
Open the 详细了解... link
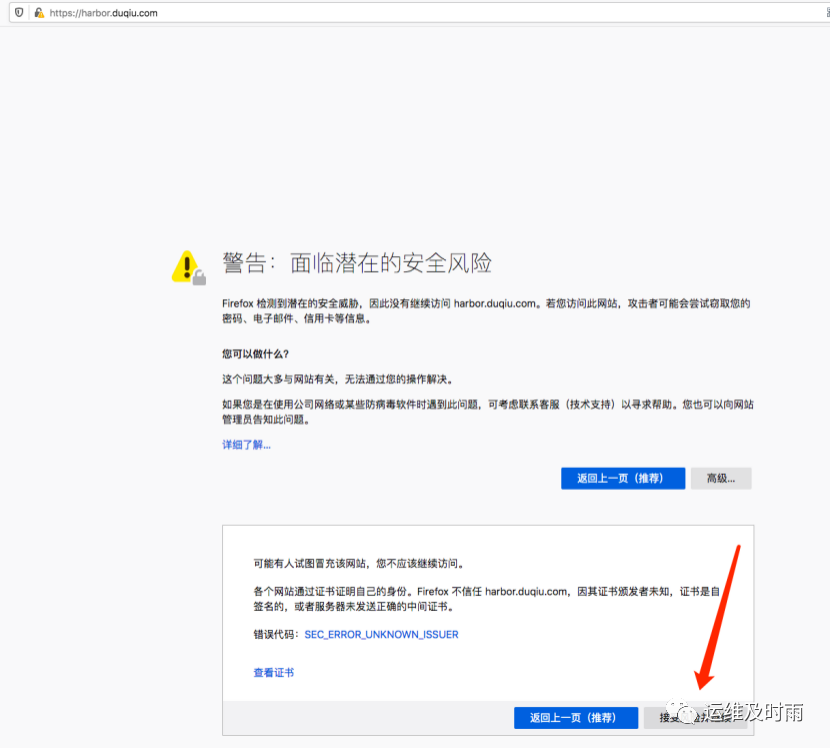point(246,445)
